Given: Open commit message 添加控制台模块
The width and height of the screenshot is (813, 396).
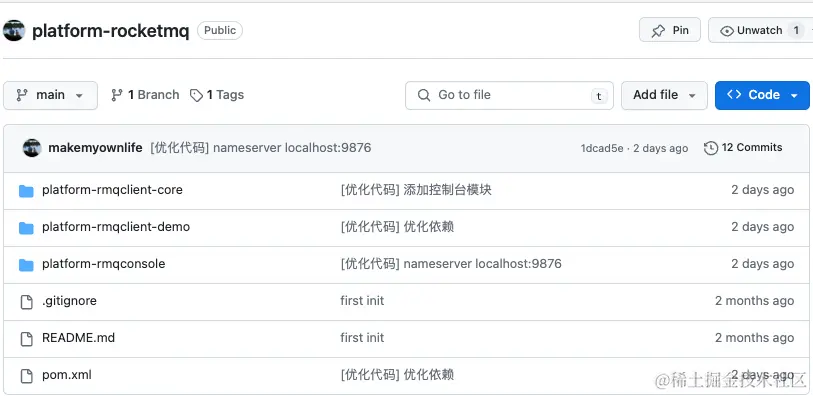Looking at the screenshot, I should coord(416,190).
